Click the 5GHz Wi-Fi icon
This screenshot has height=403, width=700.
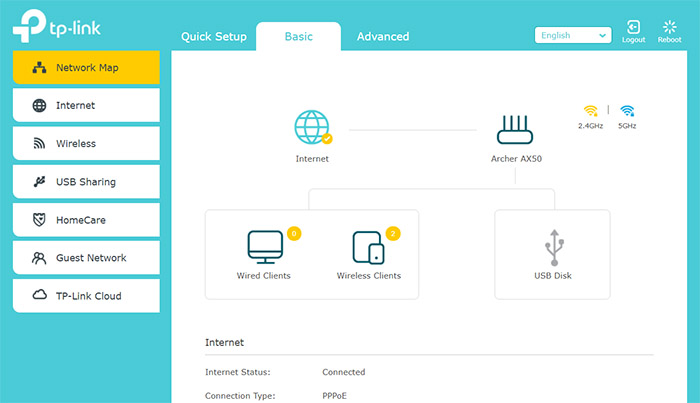pyautogui.click(x=627, y=111)
